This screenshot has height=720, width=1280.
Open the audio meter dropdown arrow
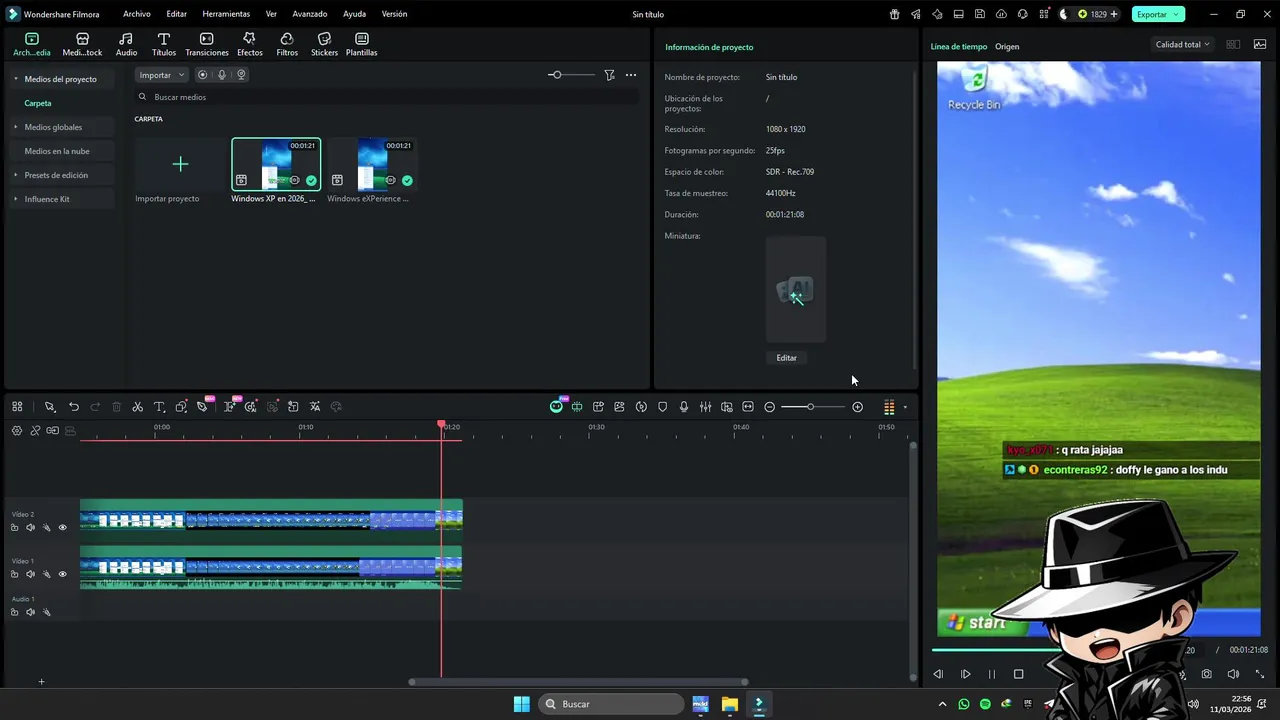pyautogui.click(x=905, y=407)
